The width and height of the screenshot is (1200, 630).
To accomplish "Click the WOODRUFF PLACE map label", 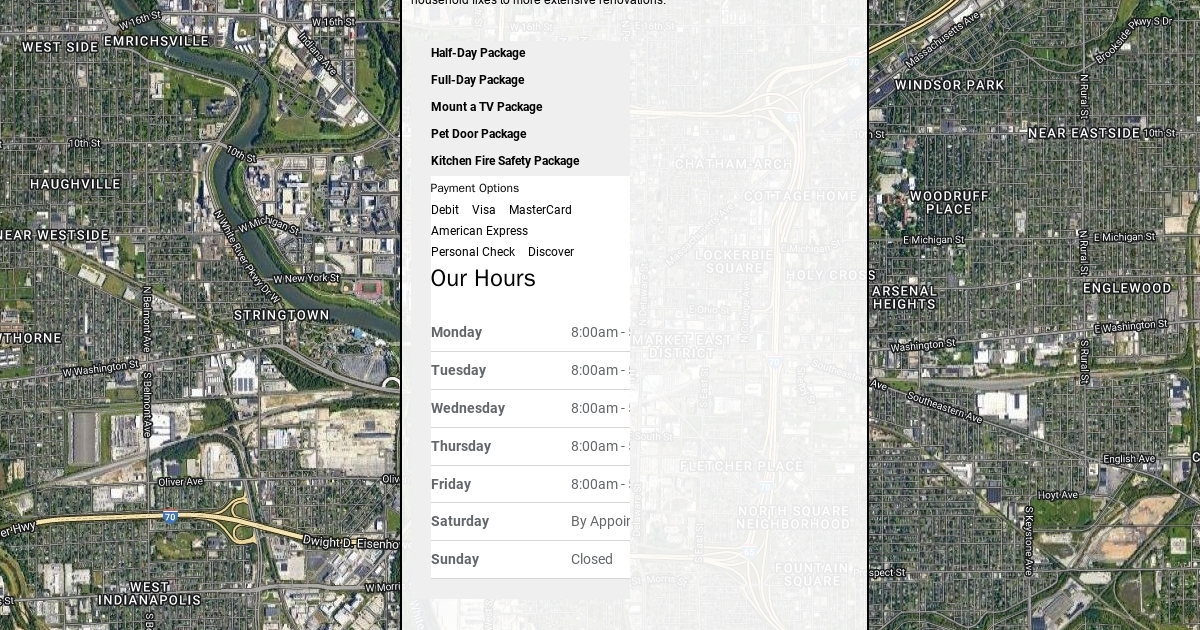I will [949, 202].
